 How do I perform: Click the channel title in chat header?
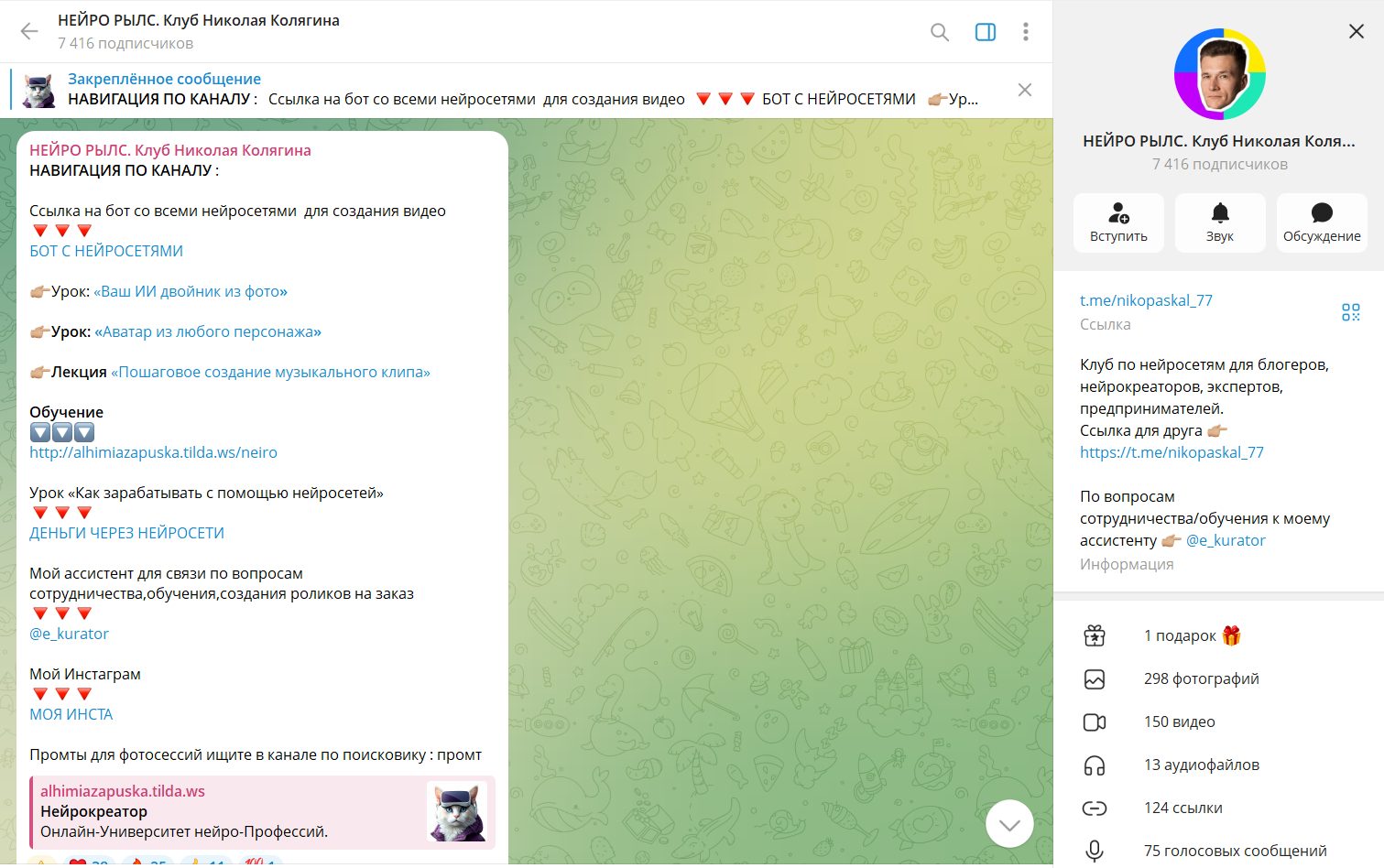coord(199,20)
